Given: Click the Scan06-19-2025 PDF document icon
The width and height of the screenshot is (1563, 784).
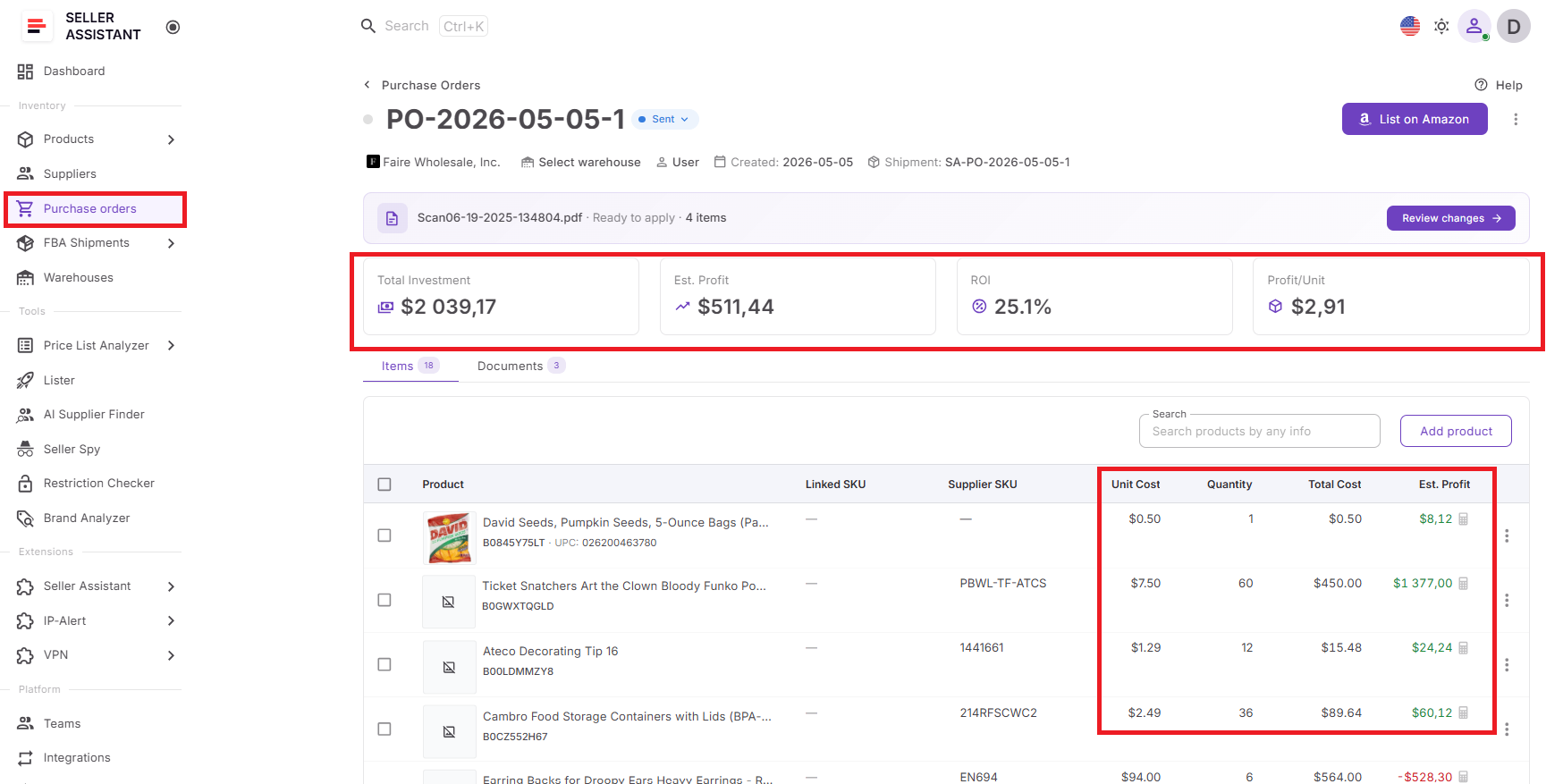Looking at the screenshot, I should tap(392, 218).
